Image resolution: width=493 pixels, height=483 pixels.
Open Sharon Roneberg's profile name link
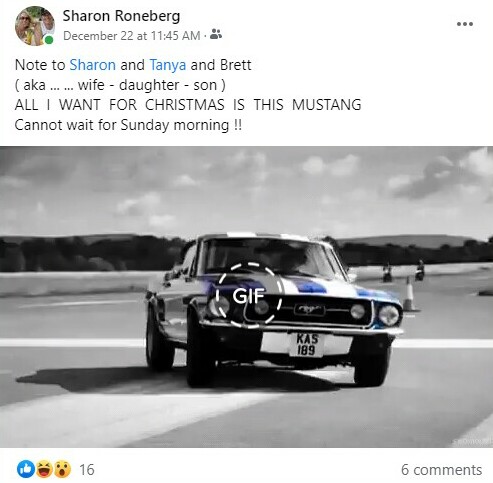(x=121, y=16)
